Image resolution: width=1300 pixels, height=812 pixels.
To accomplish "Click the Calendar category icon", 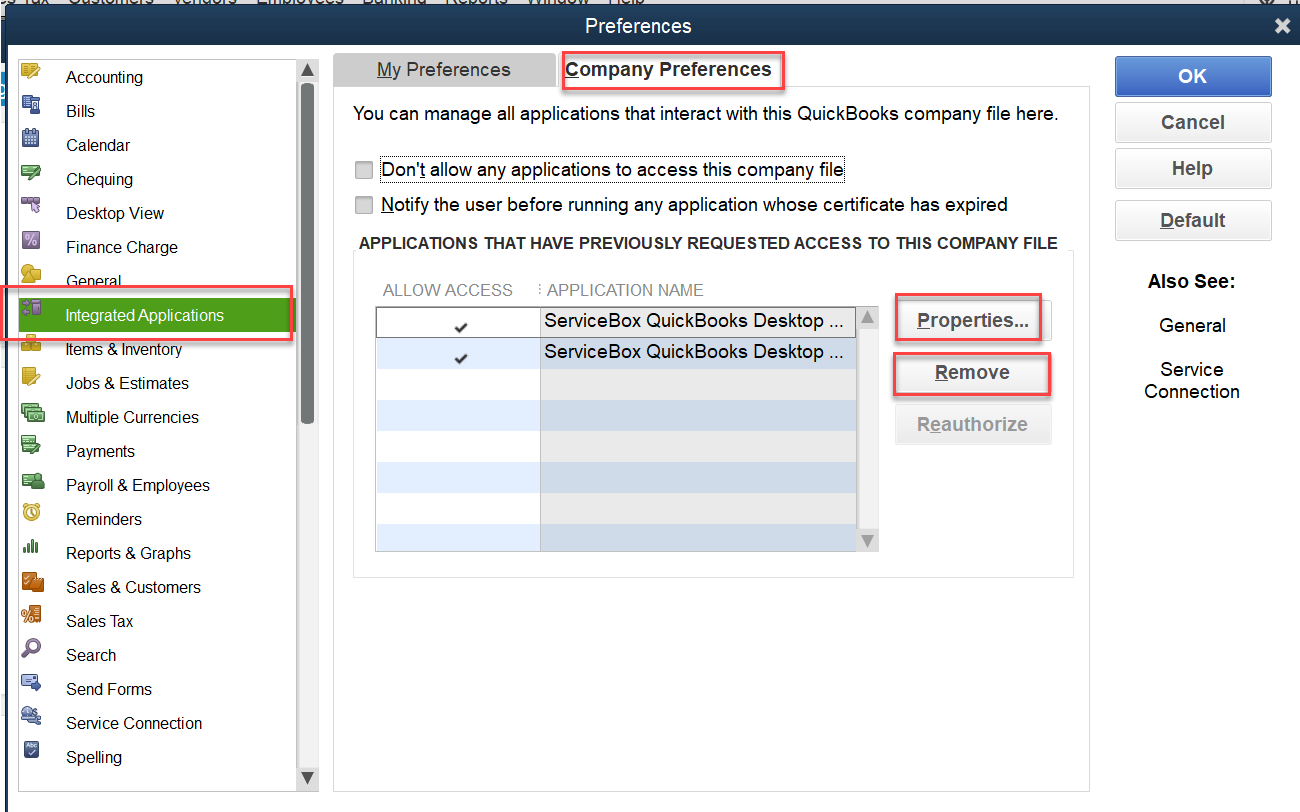I will pos(31,138).
